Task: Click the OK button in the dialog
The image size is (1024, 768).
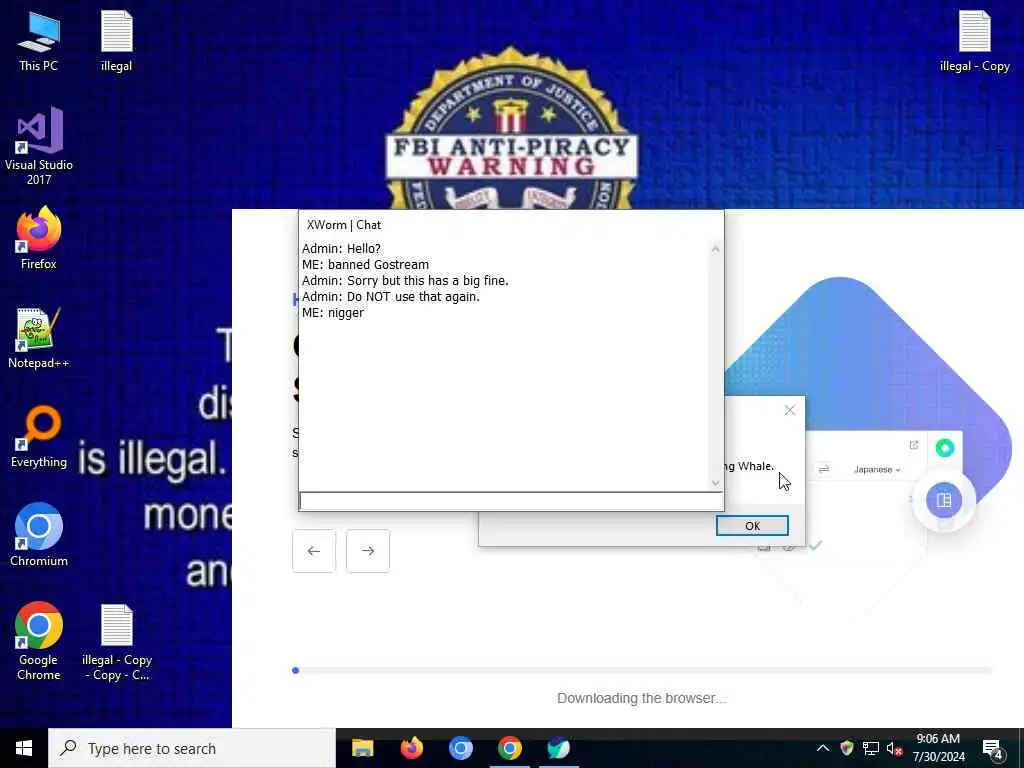Action: (x=752, y=526)
